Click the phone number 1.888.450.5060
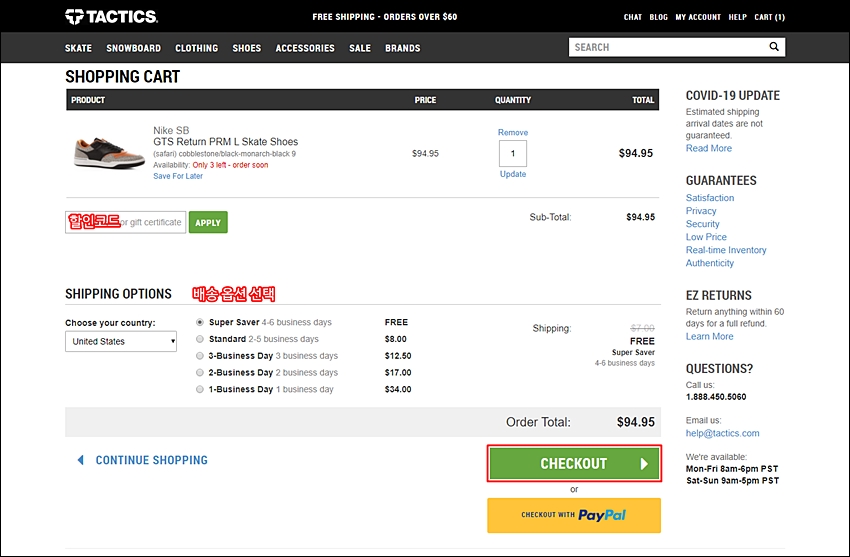This screenshot has width=850, height=557. coord(716,397)
